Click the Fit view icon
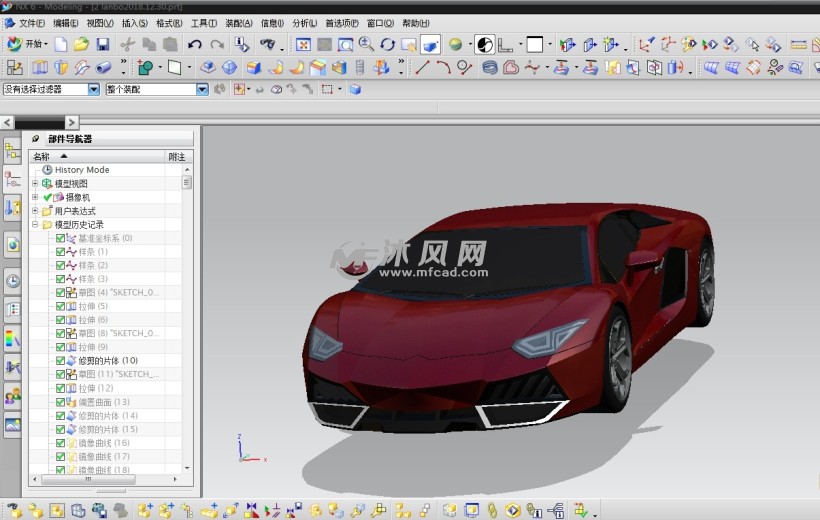The width and height of the screenshot is (820, 520). click(303, 44)
